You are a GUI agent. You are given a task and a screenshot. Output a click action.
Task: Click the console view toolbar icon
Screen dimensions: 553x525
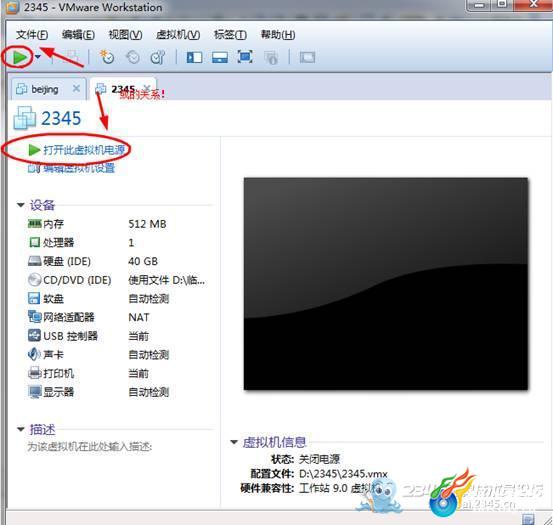(307, 57)
